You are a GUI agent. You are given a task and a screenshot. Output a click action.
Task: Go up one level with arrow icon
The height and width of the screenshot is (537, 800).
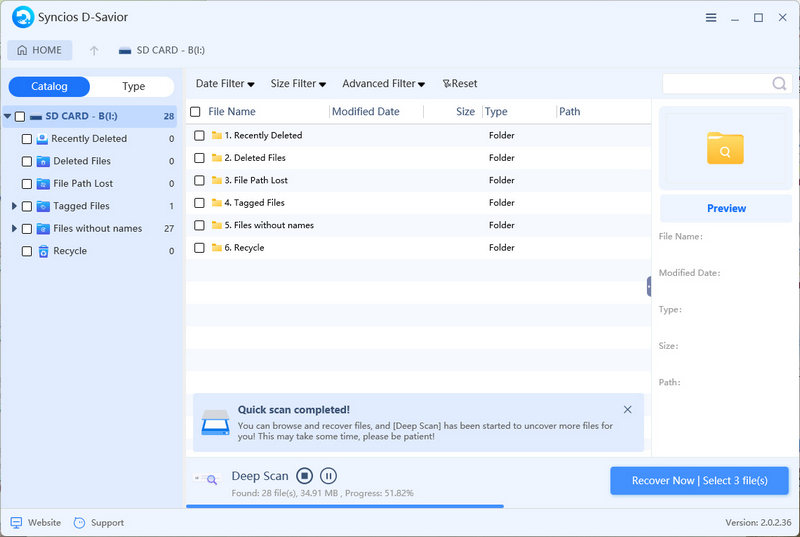[94, 50]
